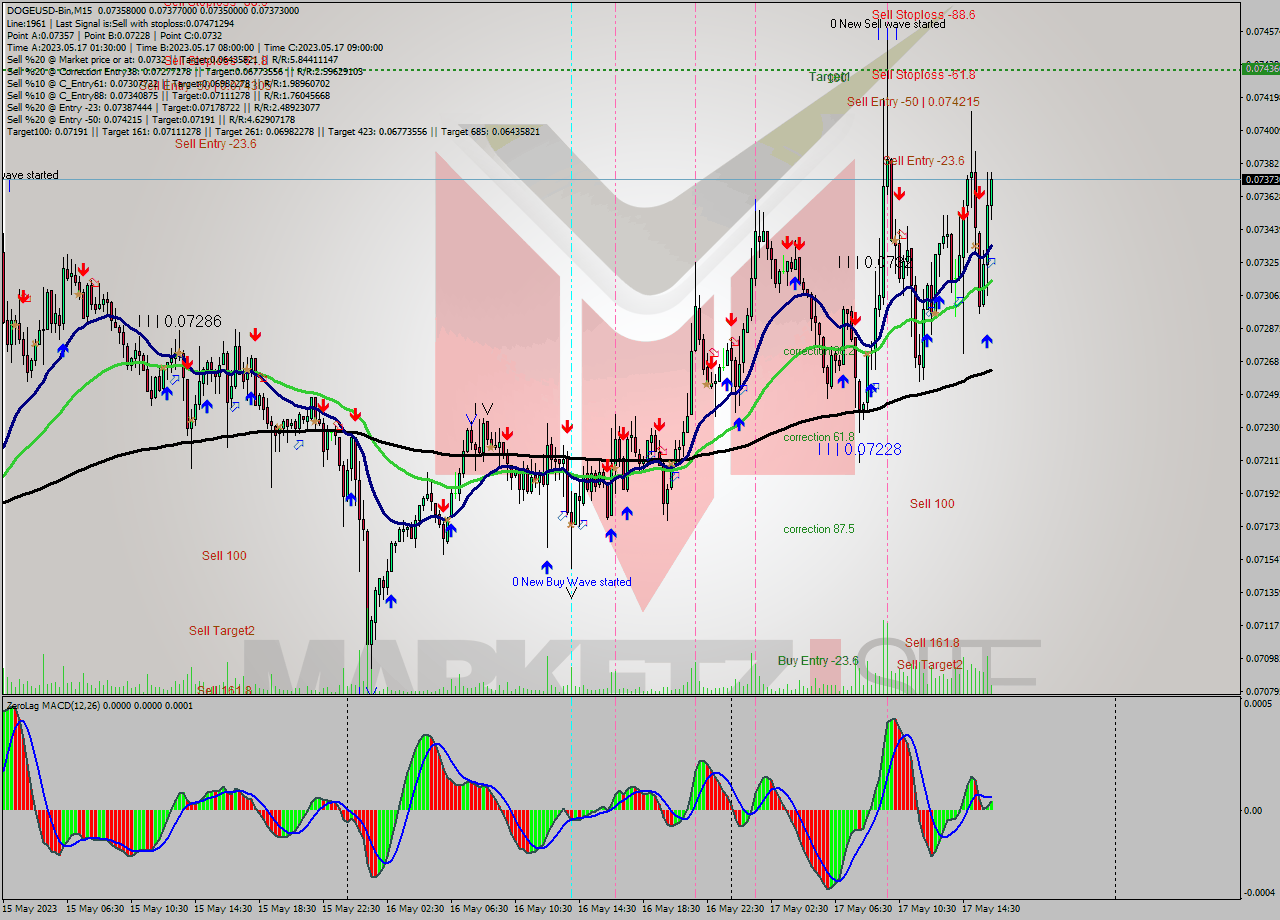Click the '16 May 14:30' time label
This screenshot has height=920, width=1280.
pos(607,909)
